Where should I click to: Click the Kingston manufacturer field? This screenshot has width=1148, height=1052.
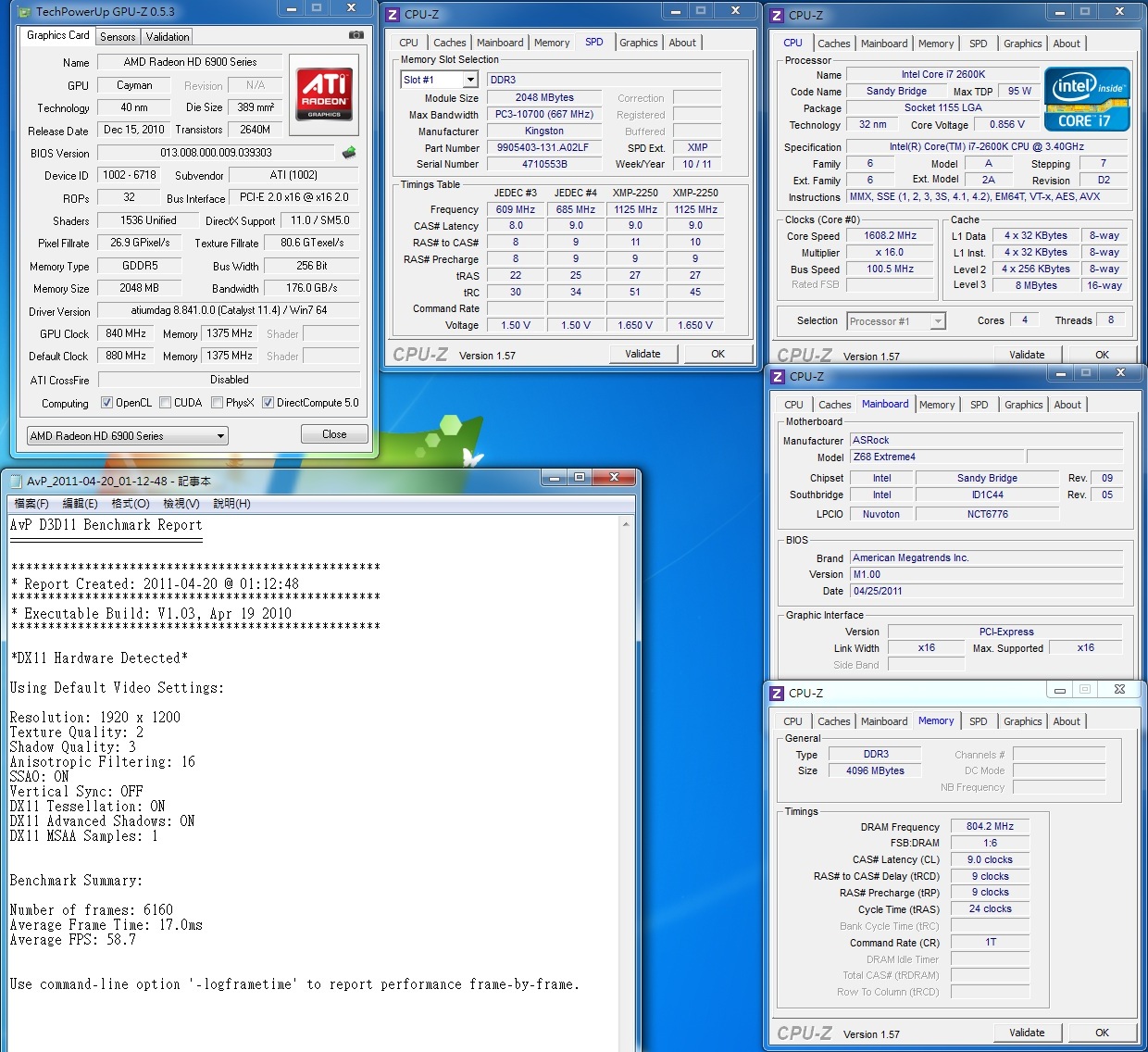point(543,131)
